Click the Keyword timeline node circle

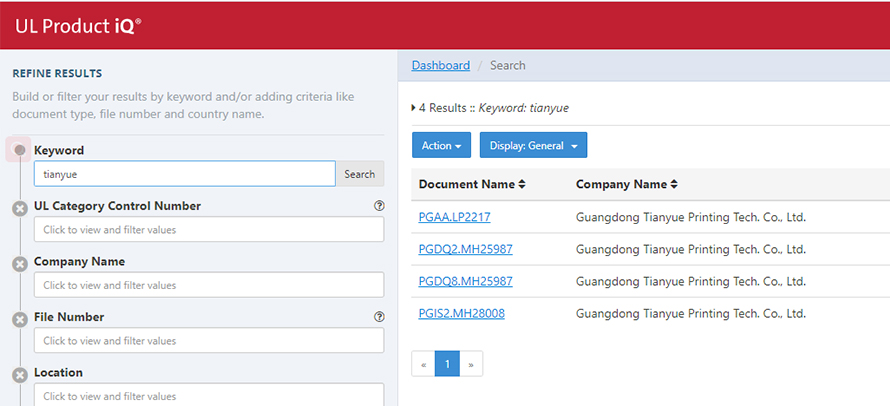coord(20,150)
